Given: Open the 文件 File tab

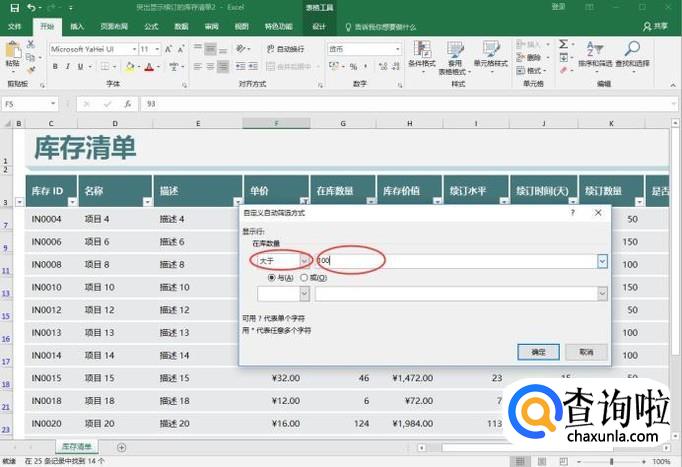Looking at the screenshot, I should click(x=14, y=27).
